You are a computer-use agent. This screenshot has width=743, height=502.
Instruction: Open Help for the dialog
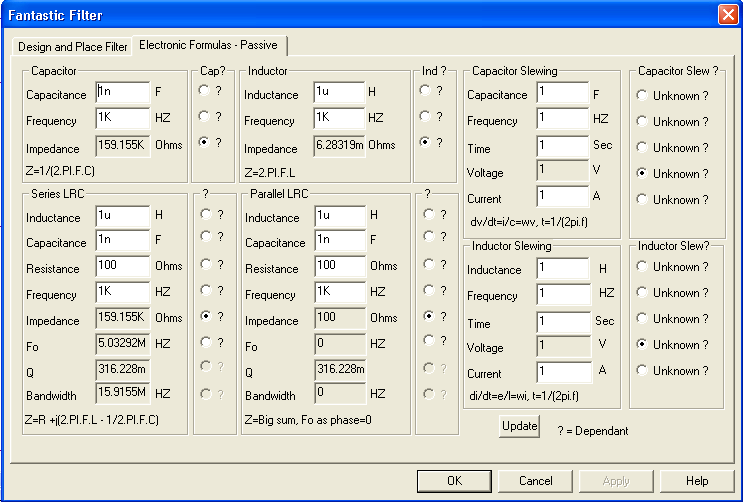point(697,481)
